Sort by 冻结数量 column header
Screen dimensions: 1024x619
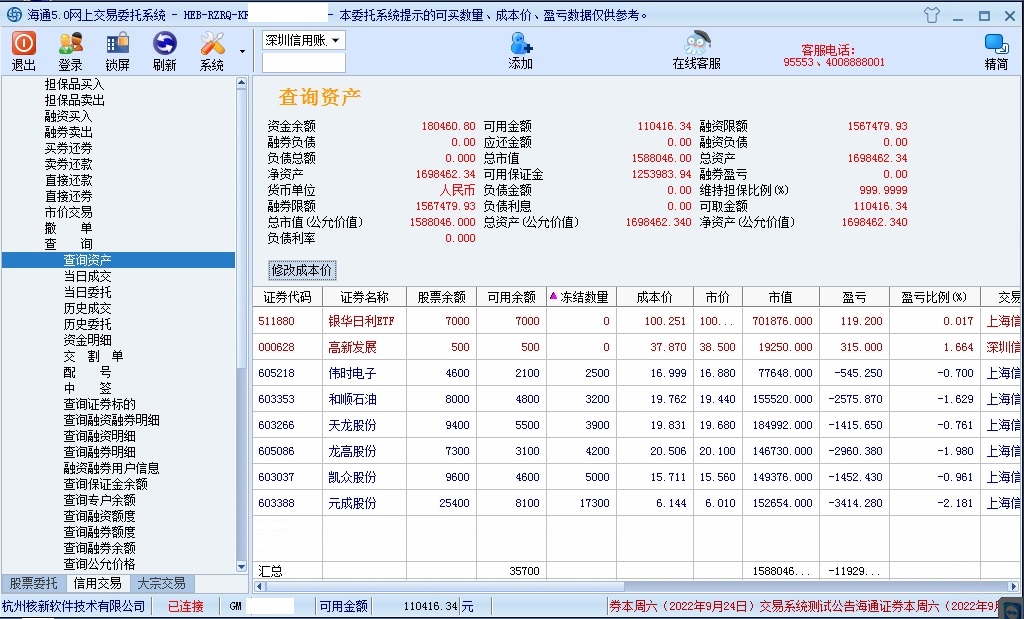pyautogui.click(x=578, y=297)
